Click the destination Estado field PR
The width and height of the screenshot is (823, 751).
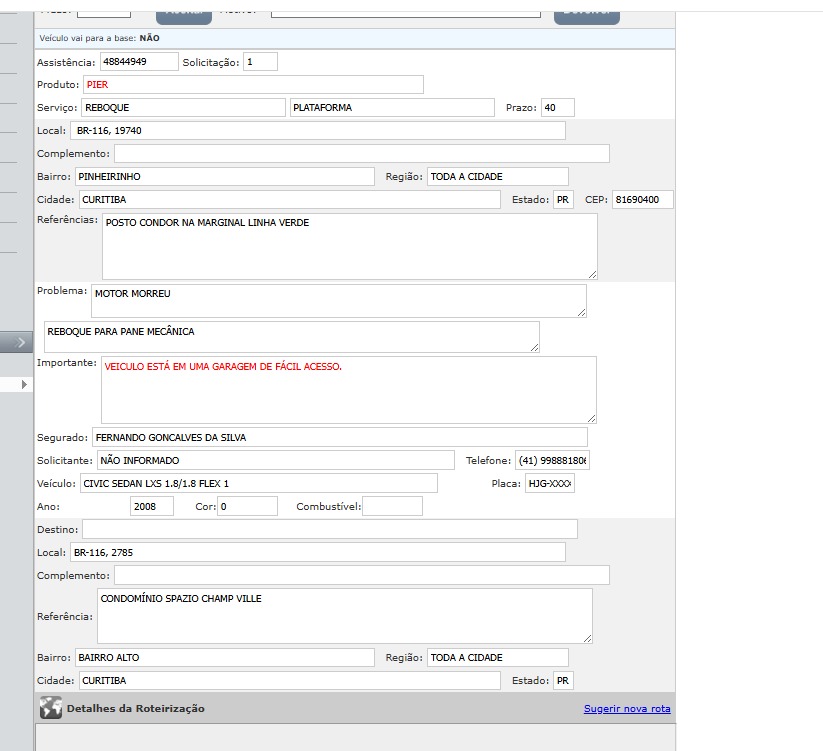pyautogui.click(x=563, y=681)
